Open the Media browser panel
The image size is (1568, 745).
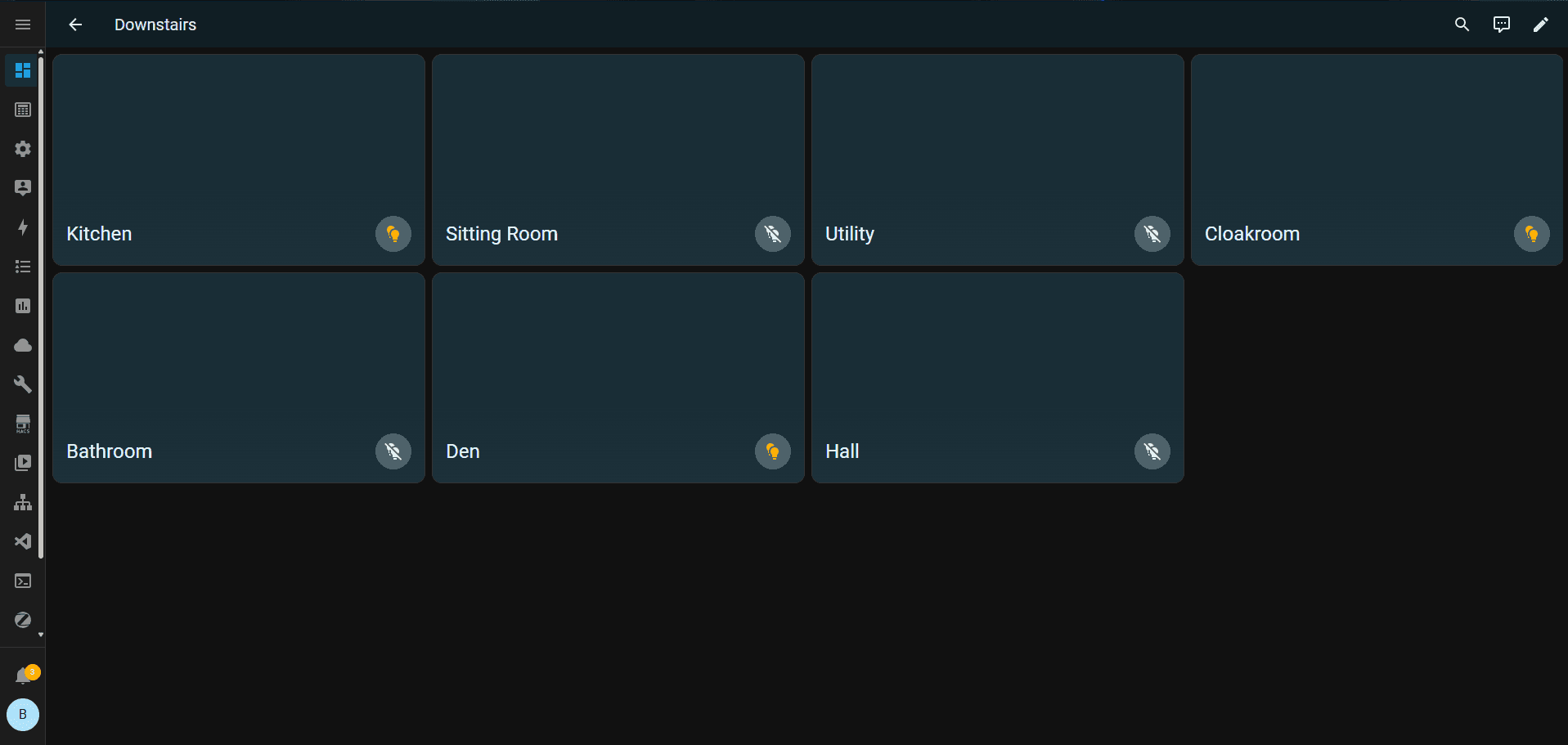coord(23,463)
